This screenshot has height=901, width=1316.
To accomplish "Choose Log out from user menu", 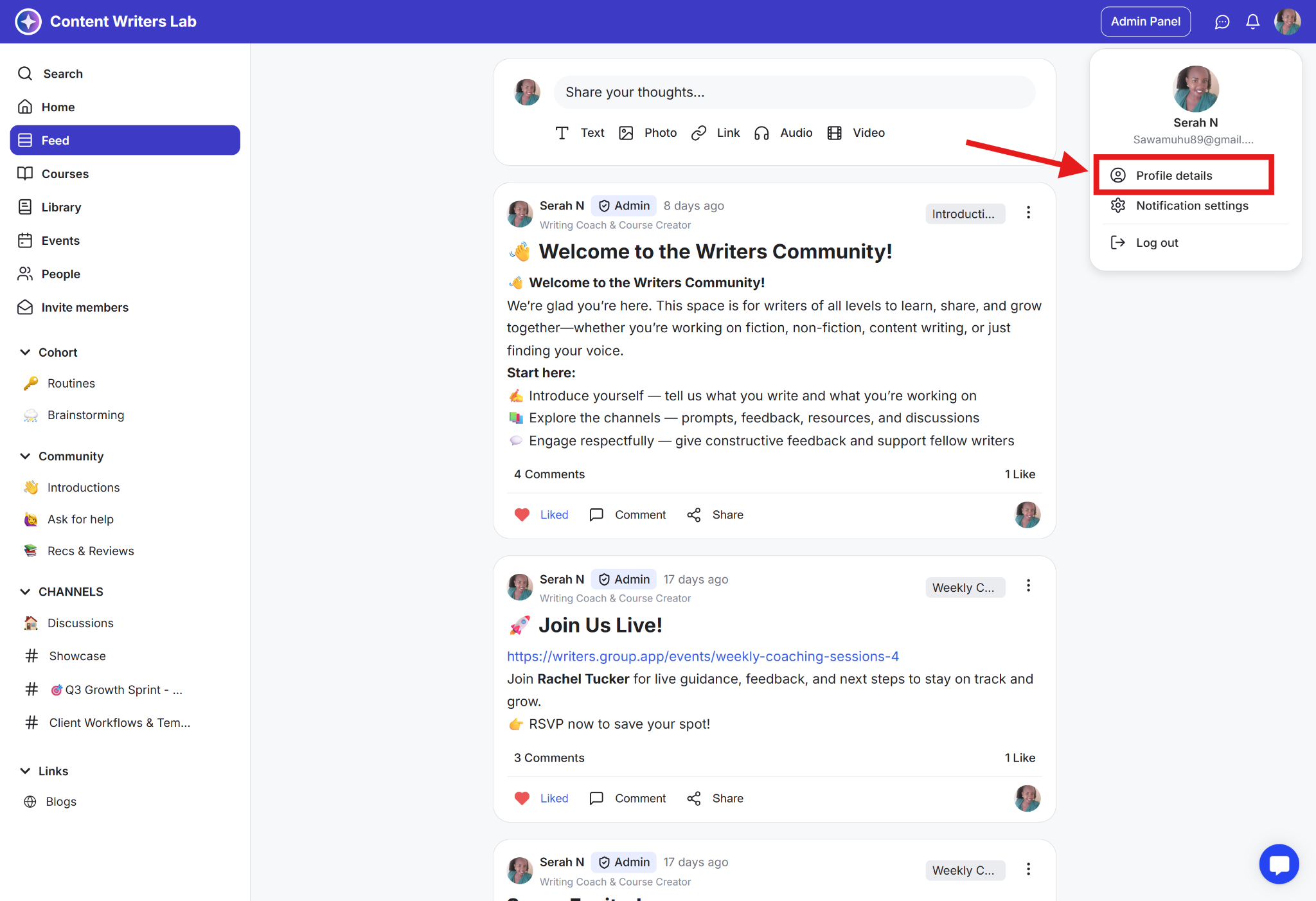I will (x=1156, y=243).
